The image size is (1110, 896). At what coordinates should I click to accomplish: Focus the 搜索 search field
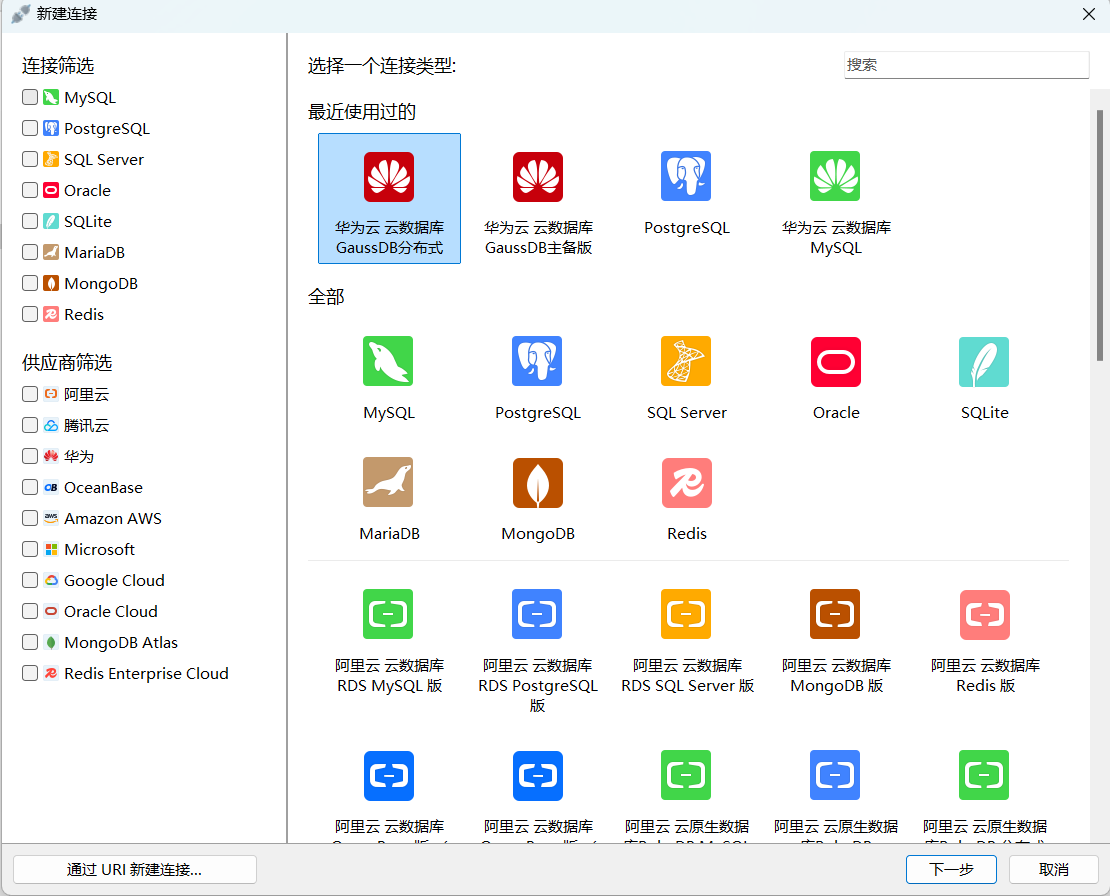(966, 65)
